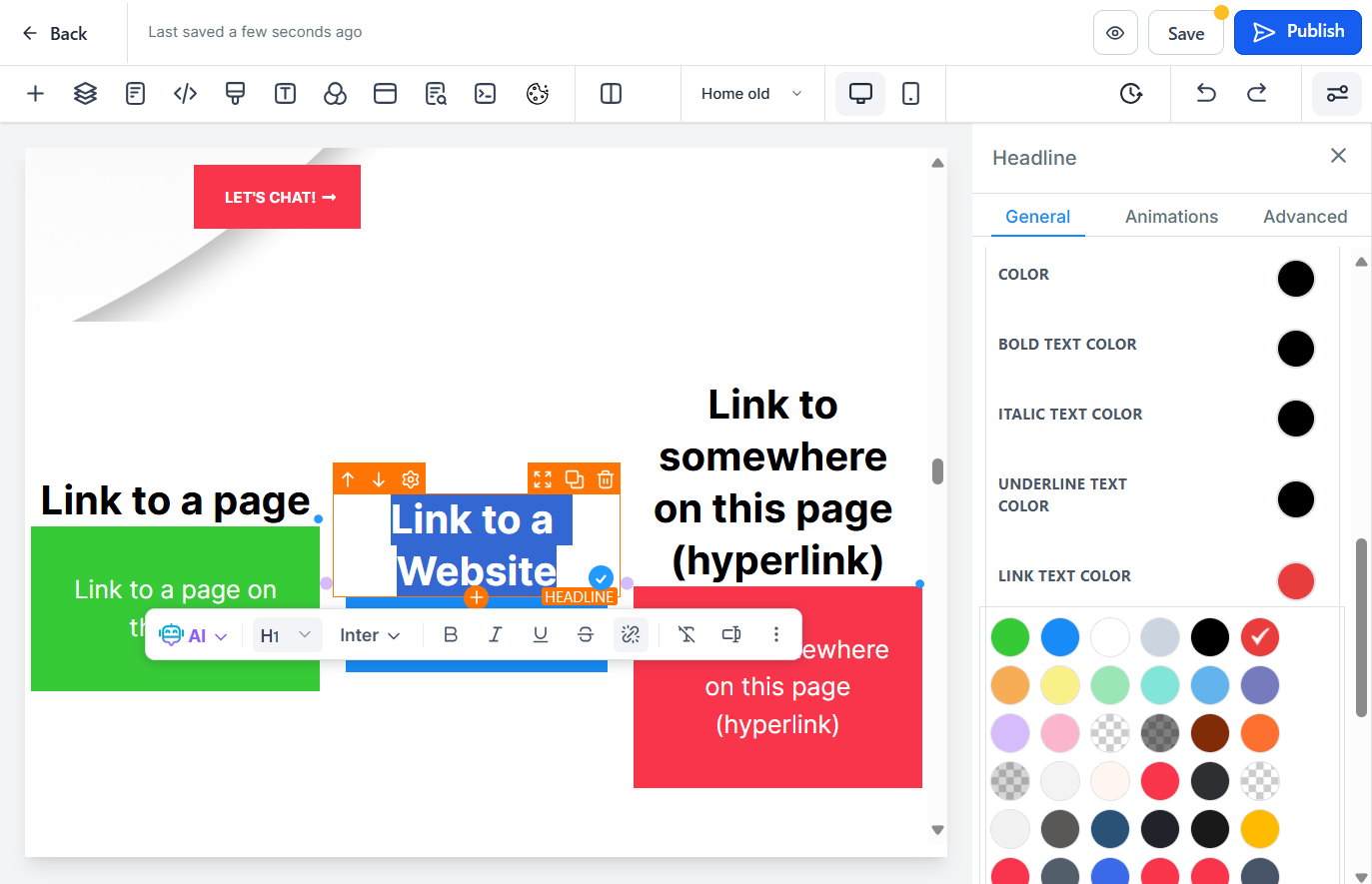The image size is (1372, 884).
Task: Switch to desktop view
Action: (x=860, y=94)
